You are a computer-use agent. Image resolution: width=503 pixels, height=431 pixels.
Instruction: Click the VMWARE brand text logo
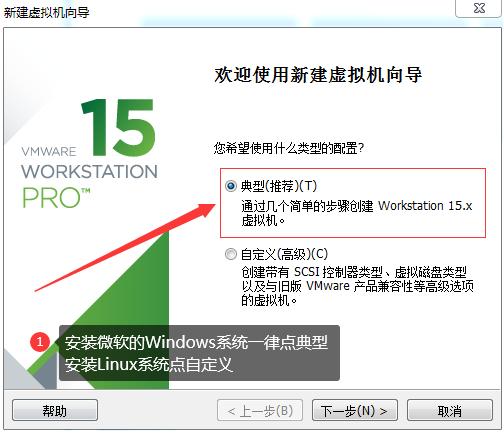point(49,152)
